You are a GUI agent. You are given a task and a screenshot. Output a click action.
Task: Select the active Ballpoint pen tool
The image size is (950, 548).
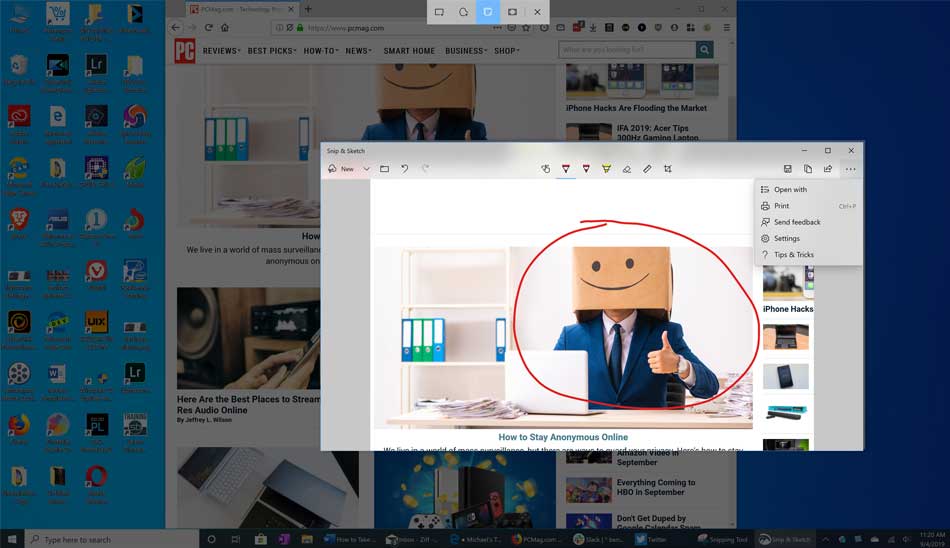pyautogui.click(x=566, y=169)
